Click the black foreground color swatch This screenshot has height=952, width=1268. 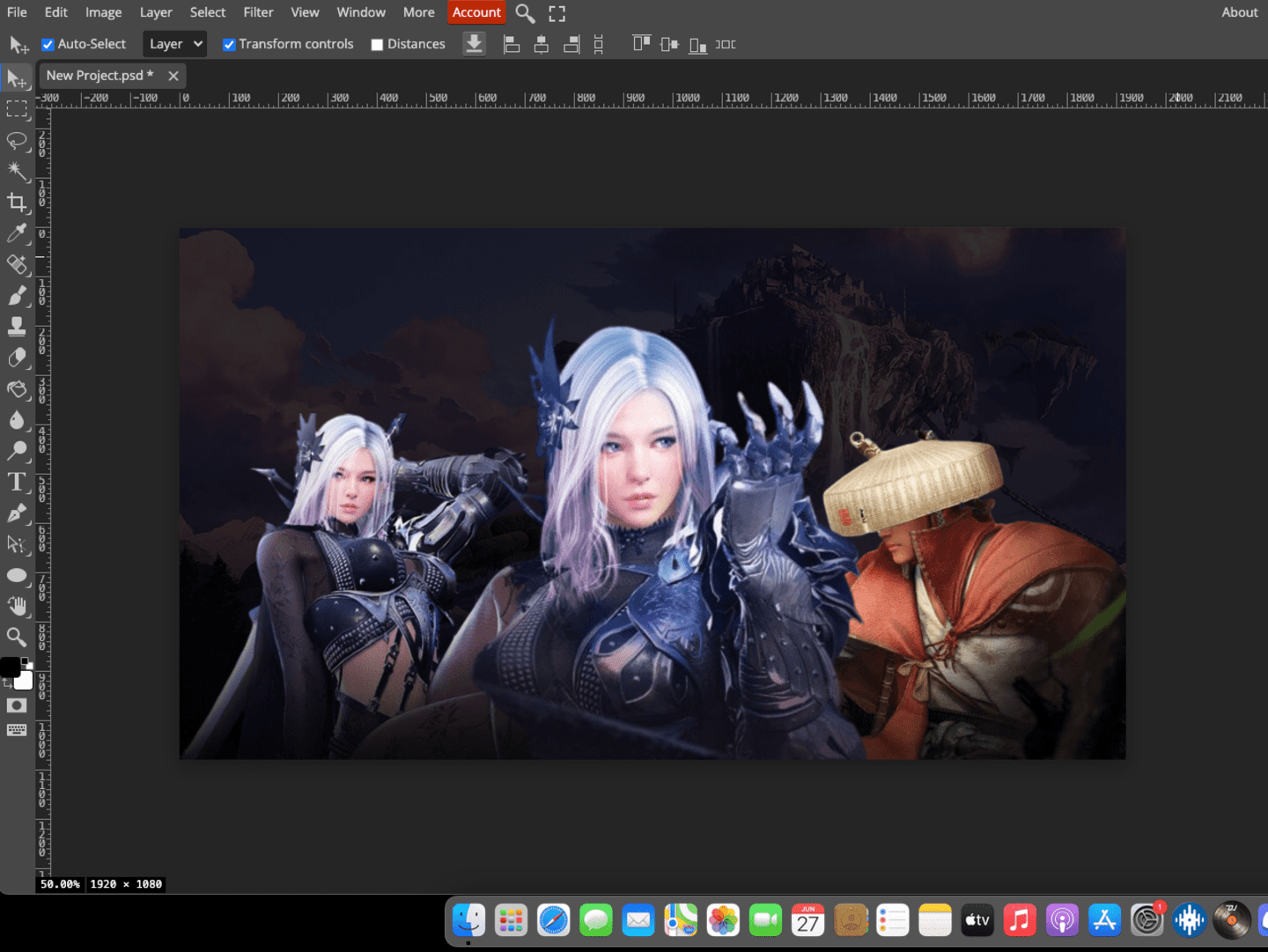[x=10, y=668]
